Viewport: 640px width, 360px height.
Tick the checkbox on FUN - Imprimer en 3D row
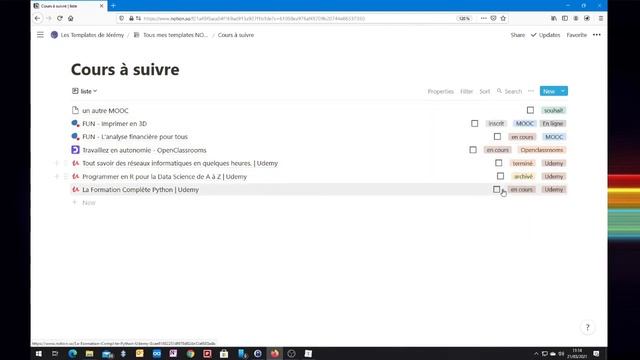pos(474,123)
